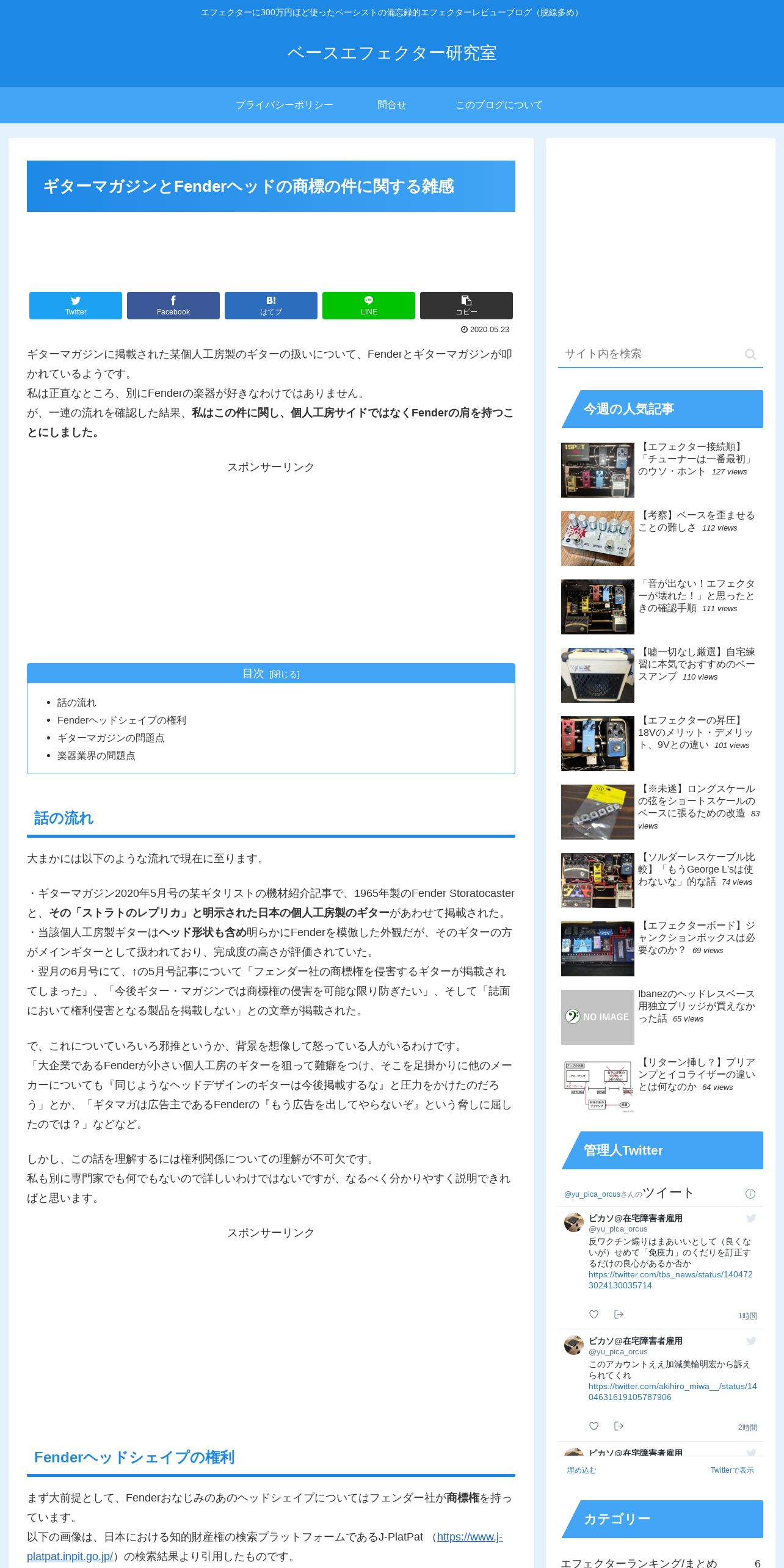
Task: Open the ジャンクションボックス post thumbnail
Action: [598, 949]
